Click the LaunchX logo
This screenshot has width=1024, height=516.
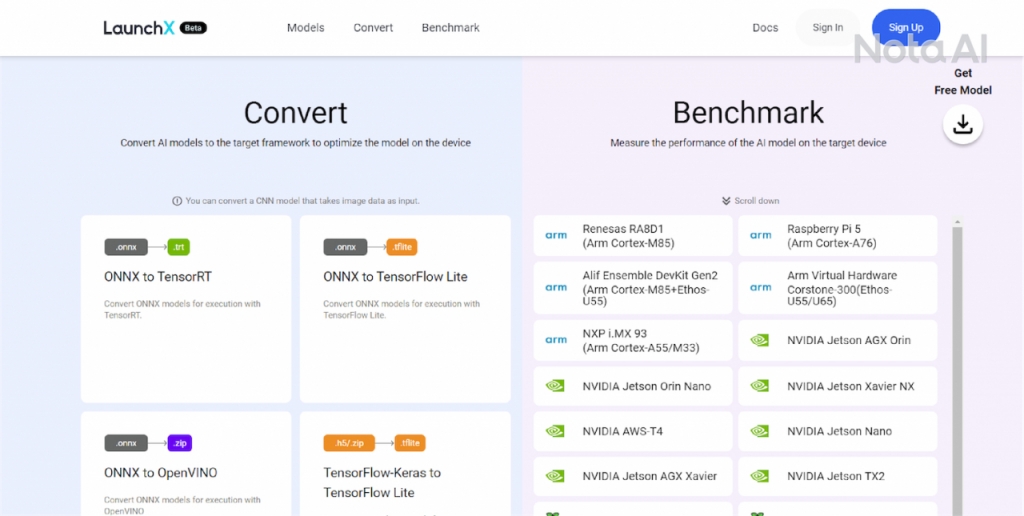click(x=138, y=27)
